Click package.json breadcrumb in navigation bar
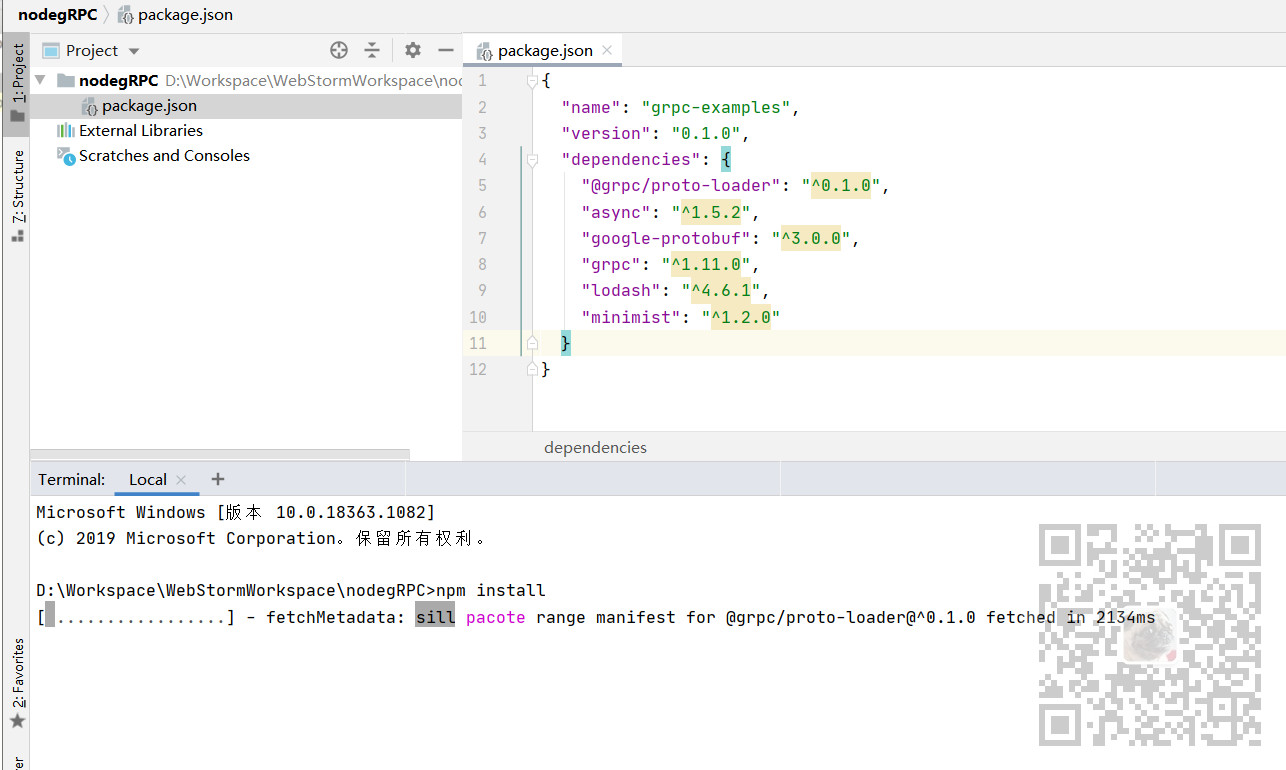The height and width of the screenshot is (770, 1286). click(x=185, y=15)
